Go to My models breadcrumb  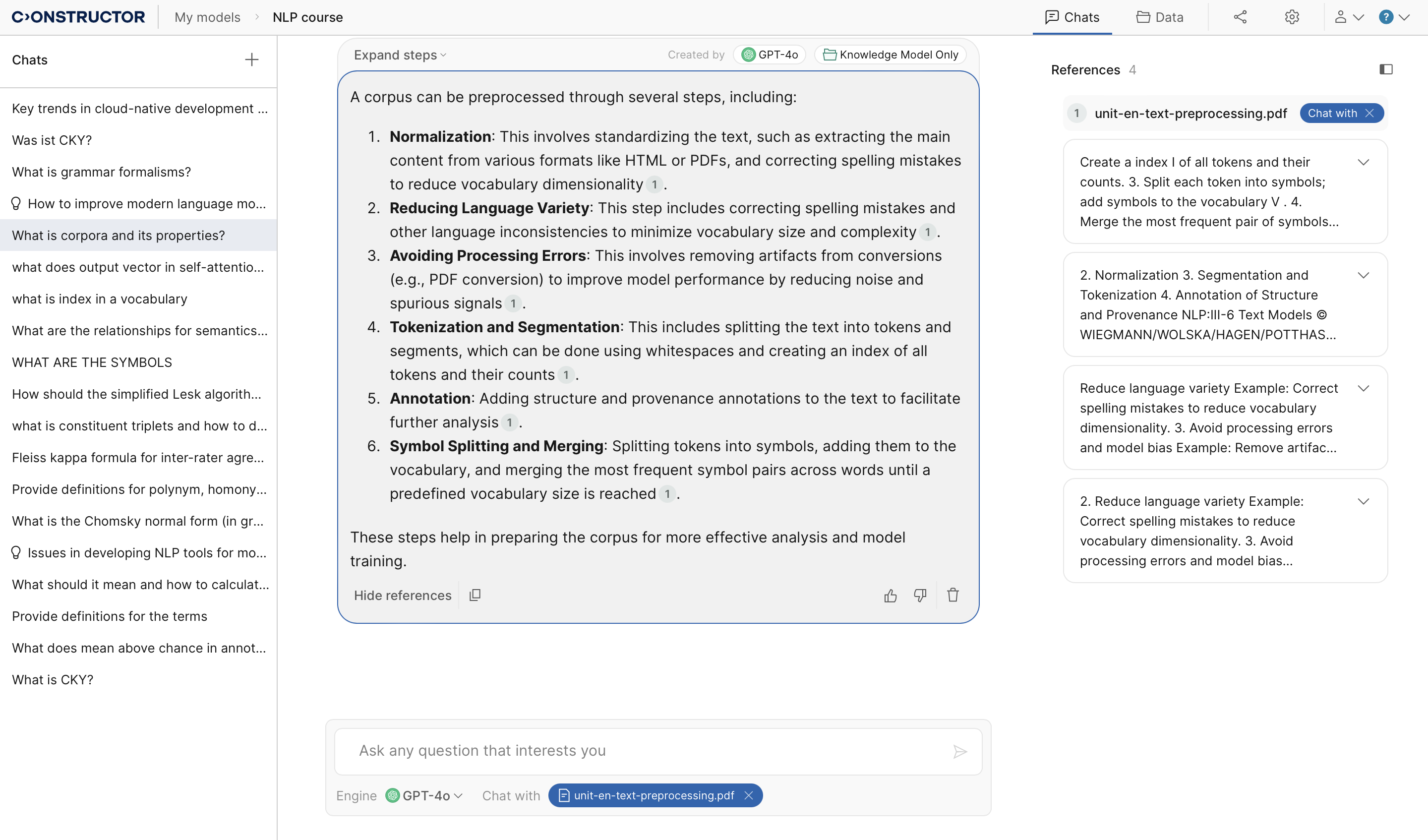(x=207, y=17)
